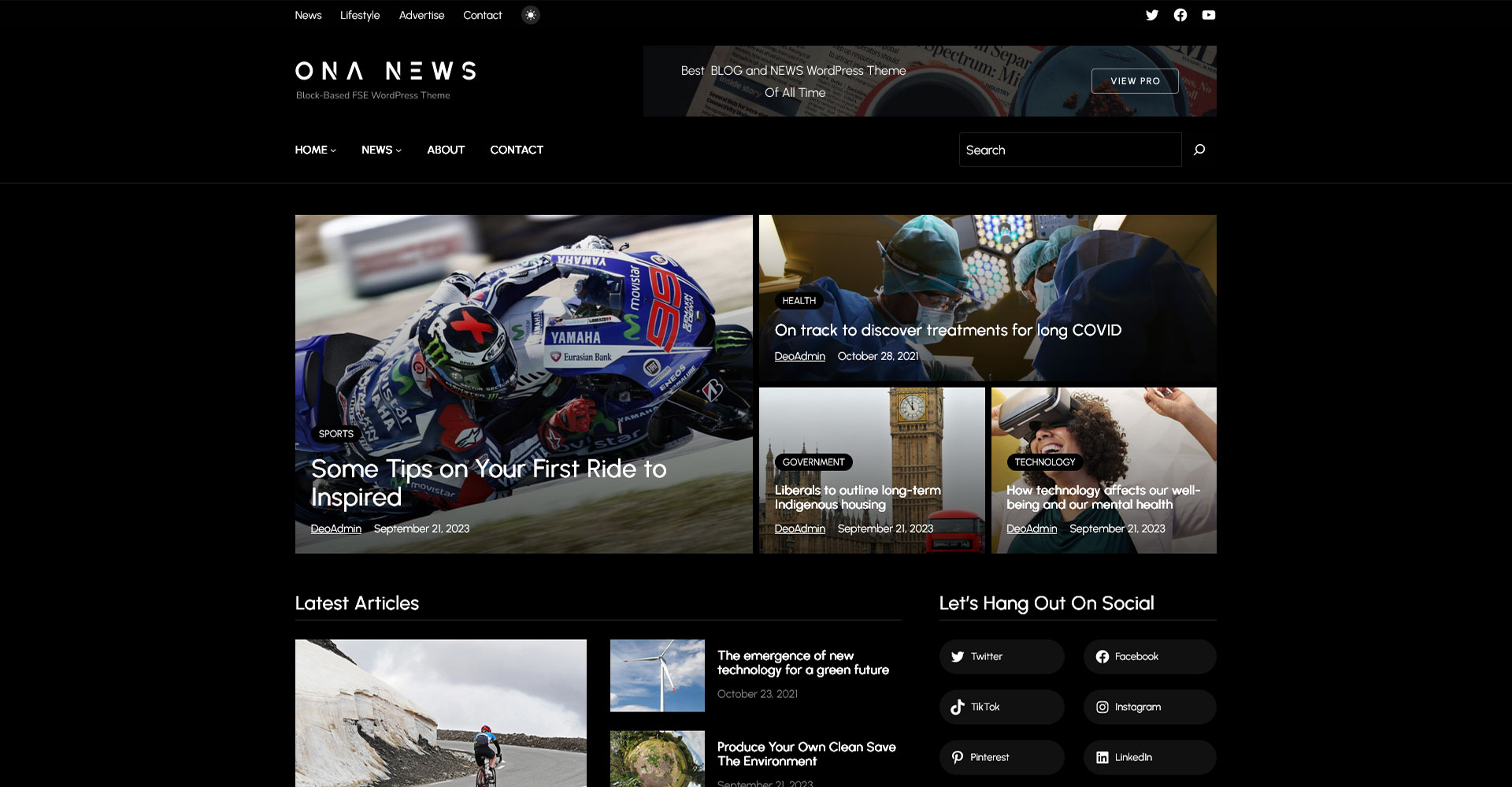Click the ONA NEWS site logo
This screenshot has height=787, width=1512.
(x=386, y=71)
